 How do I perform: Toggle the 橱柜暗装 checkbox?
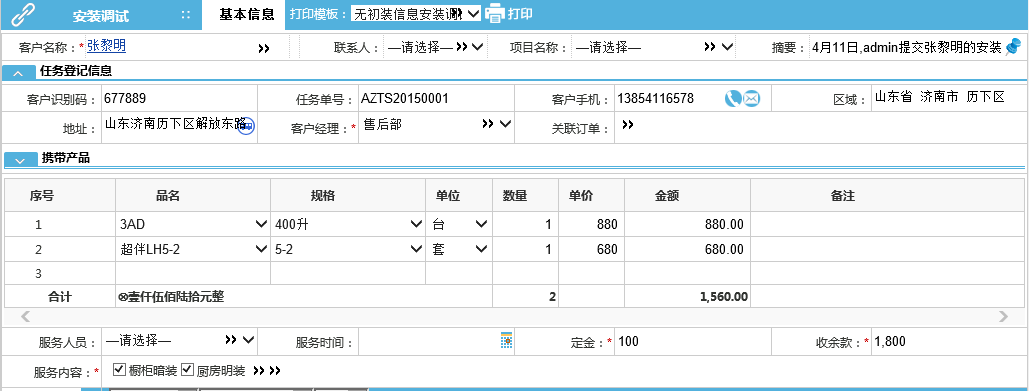pos(119,369)
